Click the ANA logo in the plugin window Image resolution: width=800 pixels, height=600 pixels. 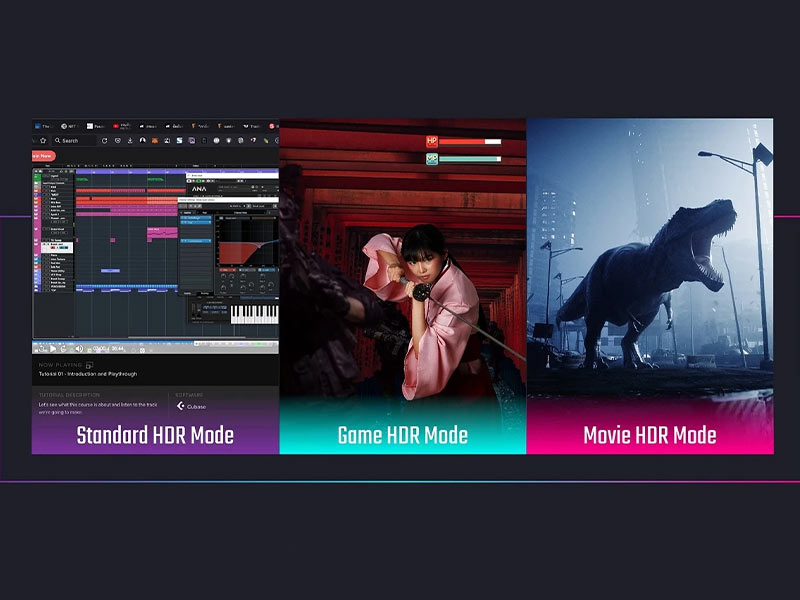(x=199, y=189)
